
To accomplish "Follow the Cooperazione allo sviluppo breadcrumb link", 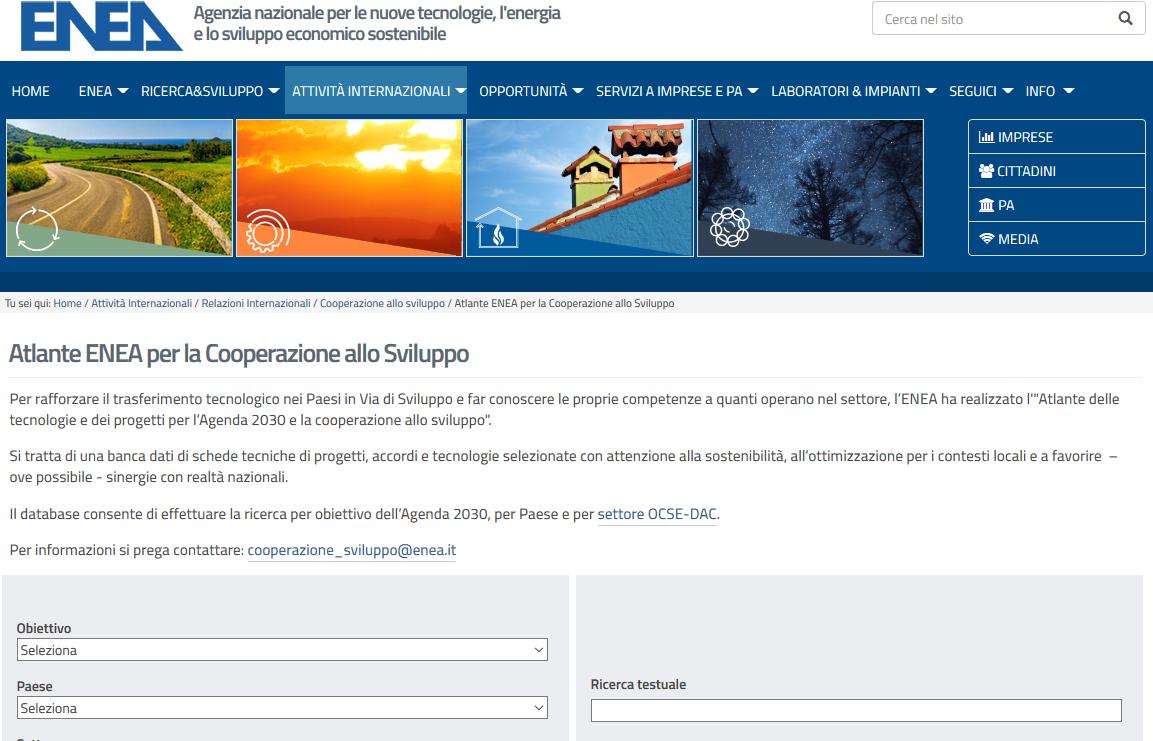I will pyautogui.click(x=382, y=303).
